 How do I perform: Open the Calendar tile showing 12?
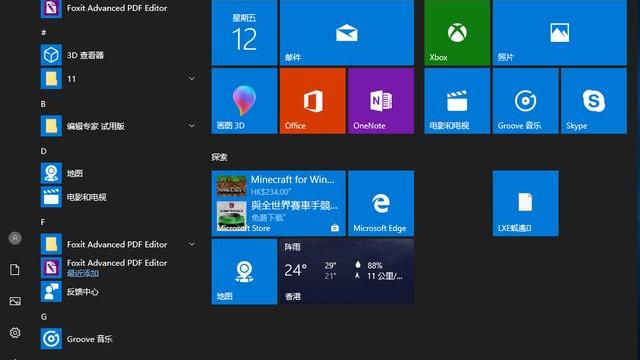[244, 33]
